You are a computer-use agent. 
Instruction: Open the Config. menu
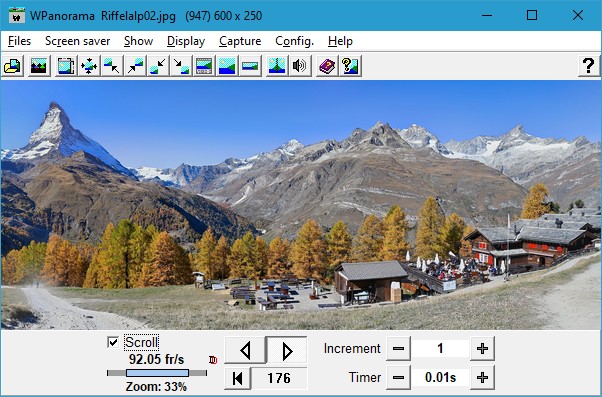(x=294, y=41)
